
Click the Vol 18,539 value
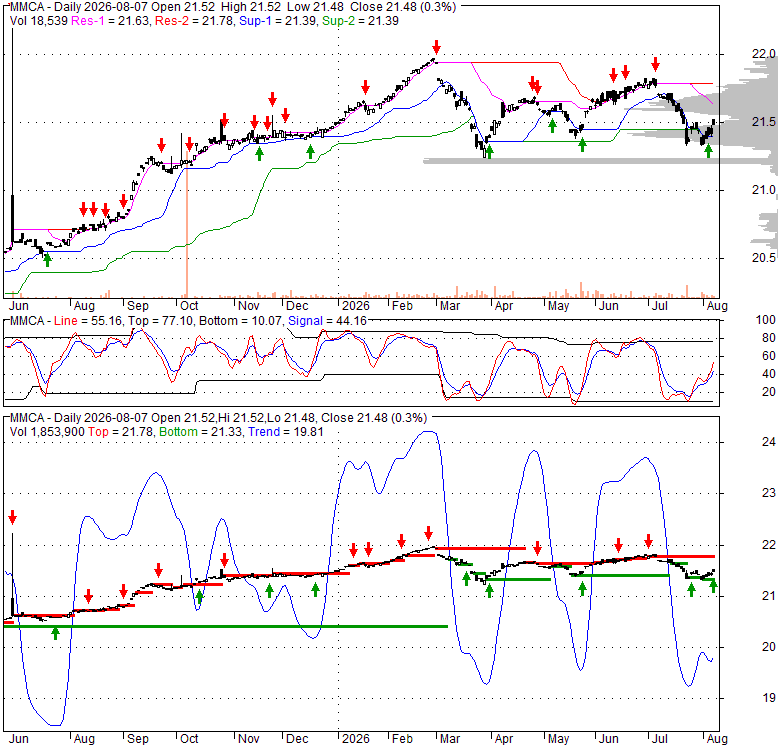tap(38, 21)
